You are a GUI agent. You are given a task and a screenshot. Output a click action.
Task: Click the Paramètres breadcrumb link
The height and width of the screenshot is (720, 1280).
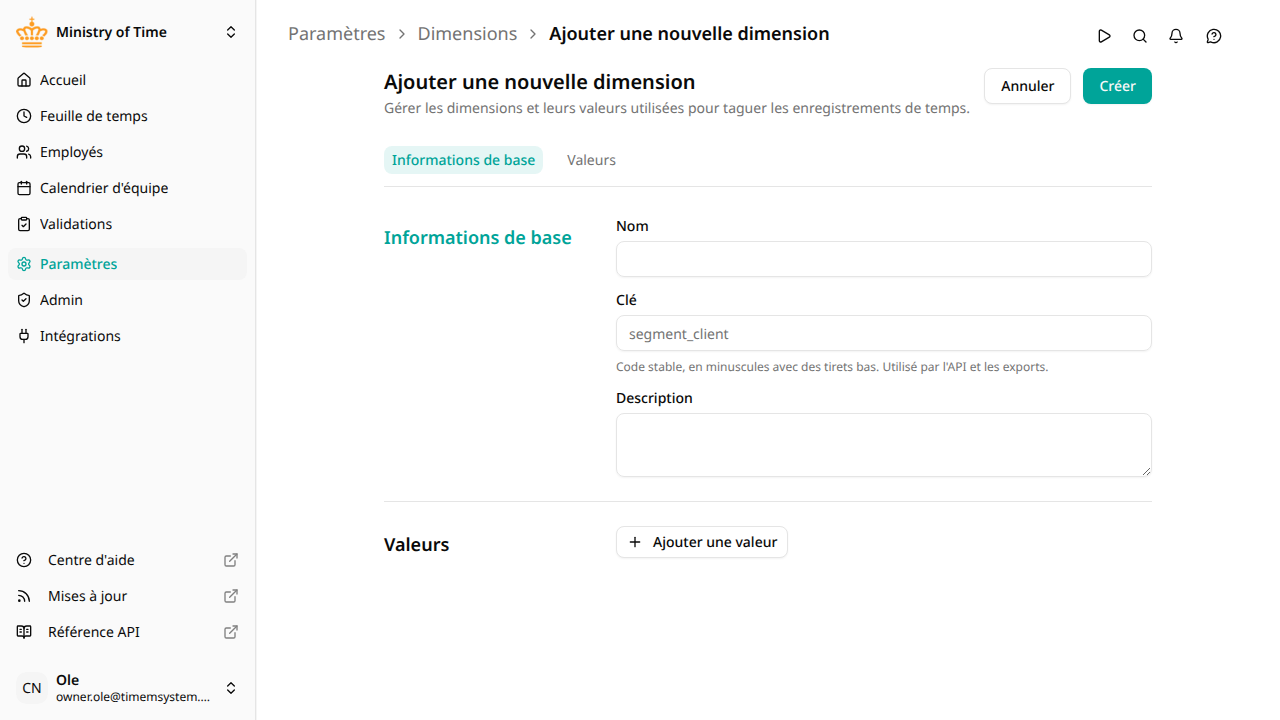tap(336, 34)
